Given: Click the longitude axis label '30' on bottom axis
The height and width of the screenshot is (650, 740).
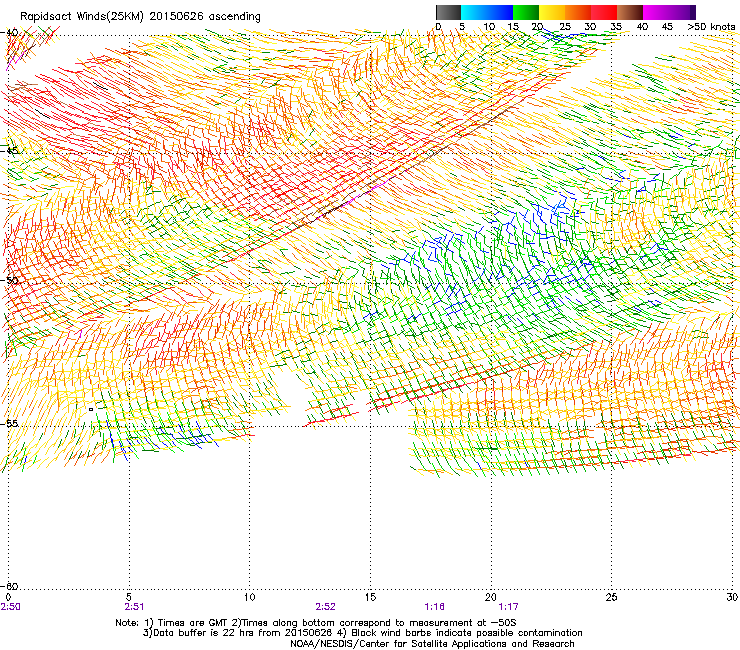Looking at the screenshot, I should 732,597.
